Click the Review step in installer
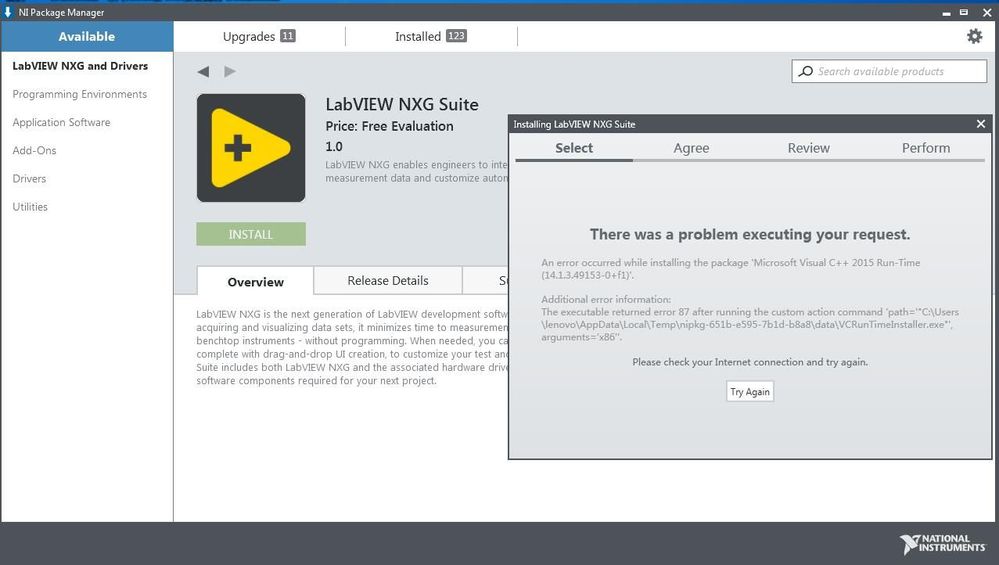 tap(809, 148)
